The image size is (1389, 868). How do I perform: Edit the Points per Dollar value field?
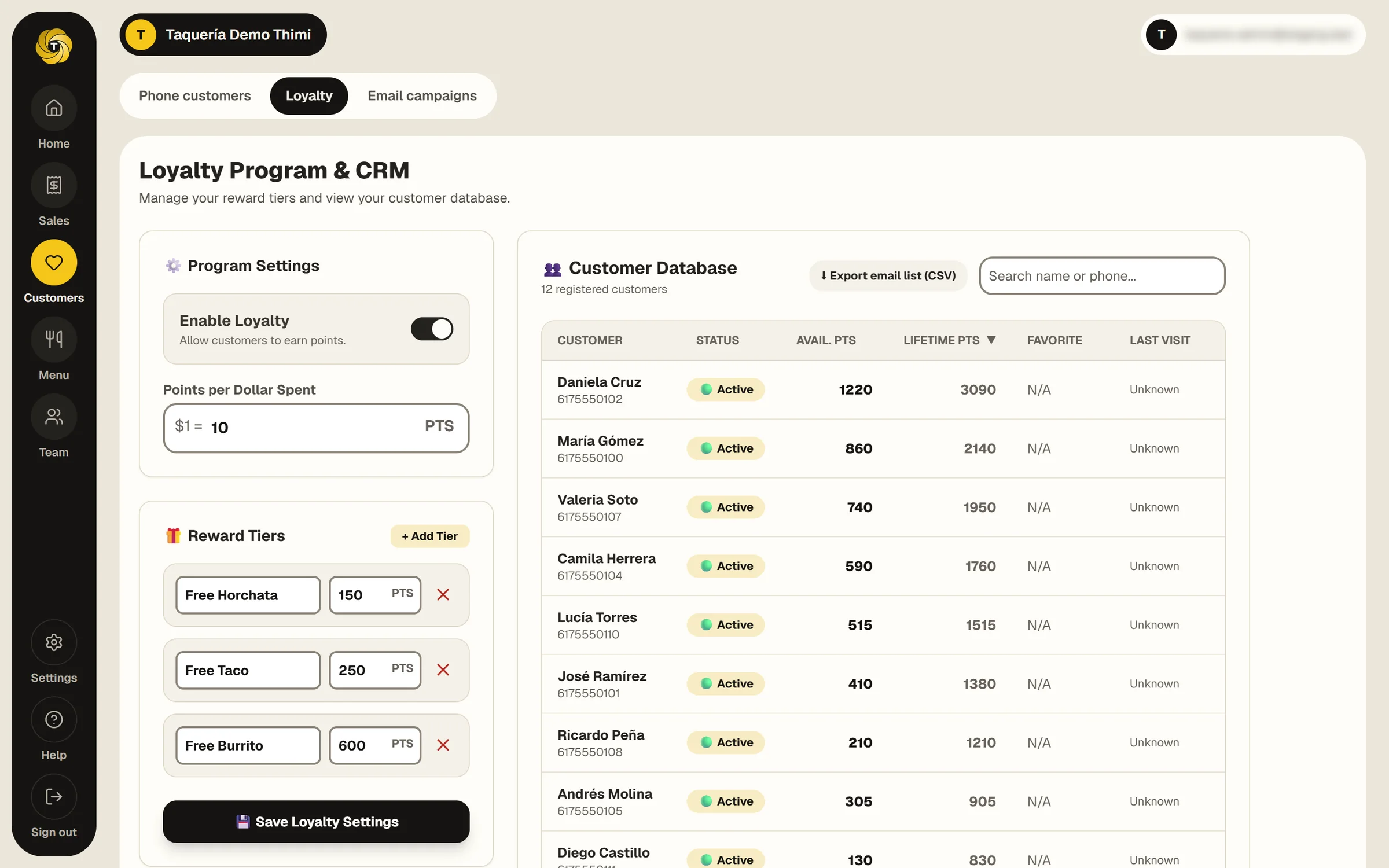pyautogui.click(x=316, y=428)
